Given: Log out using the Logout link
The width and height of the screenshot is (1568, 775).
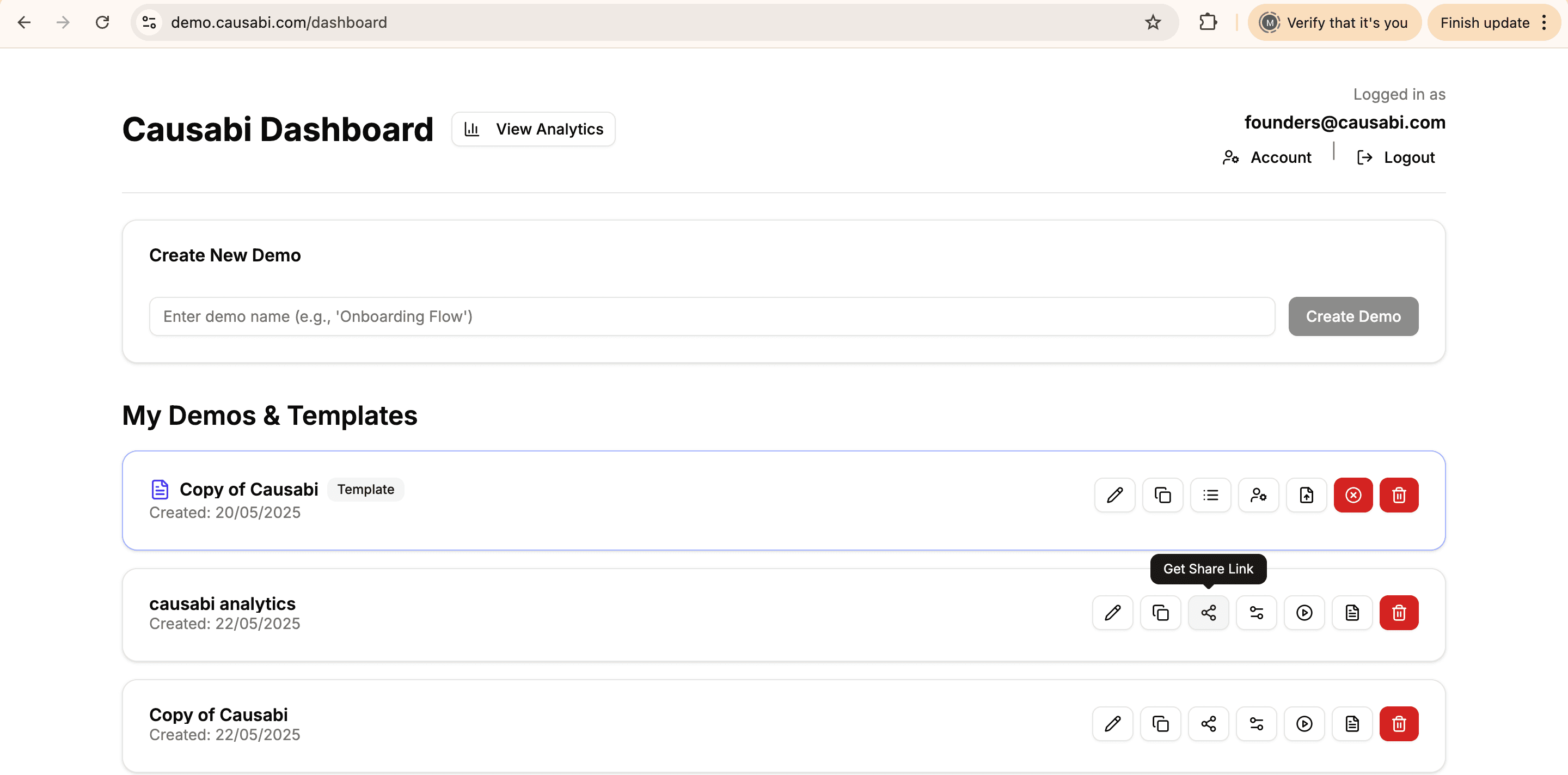Looking at the screenshot, I should (1396, 158).
